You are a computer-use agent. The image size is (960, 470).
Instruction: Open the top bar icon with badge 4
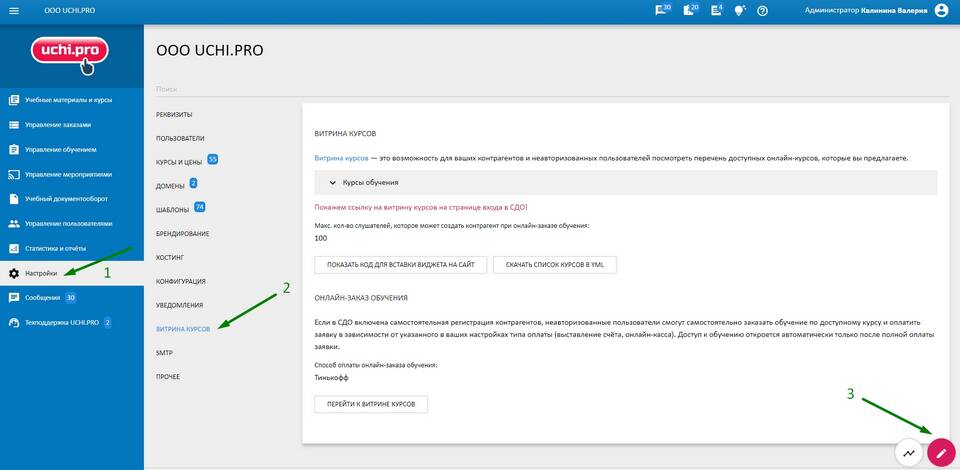tap(716, 10)
